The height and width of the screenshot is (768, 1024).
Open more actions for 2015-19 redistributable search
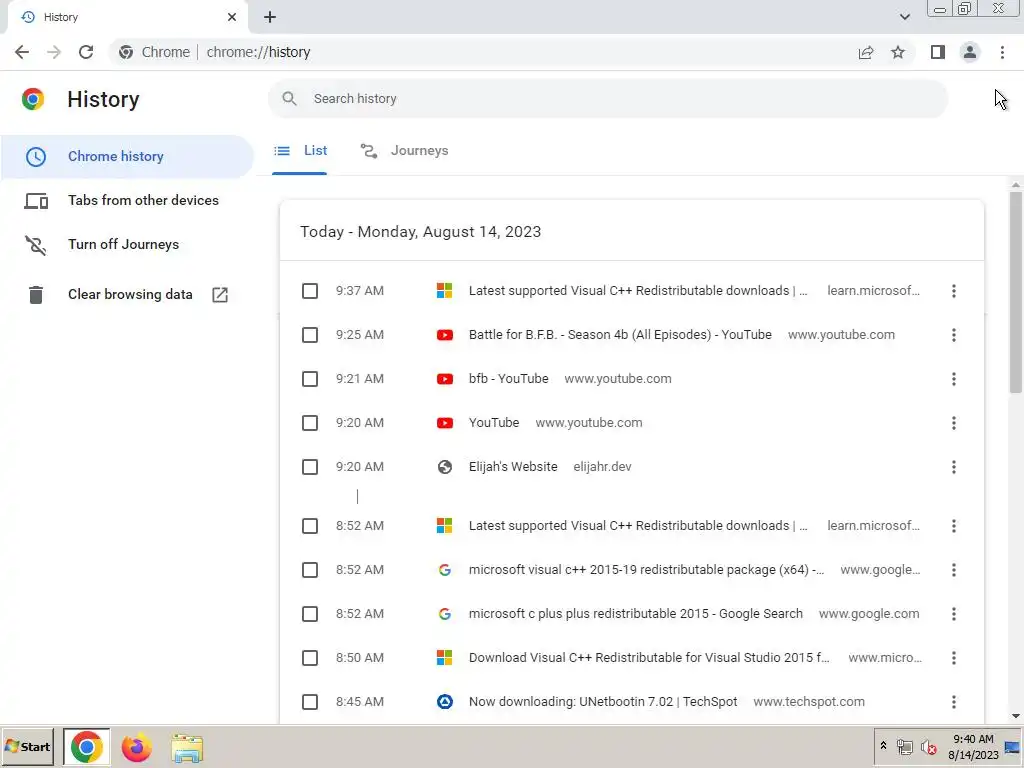tap(953, 570)
